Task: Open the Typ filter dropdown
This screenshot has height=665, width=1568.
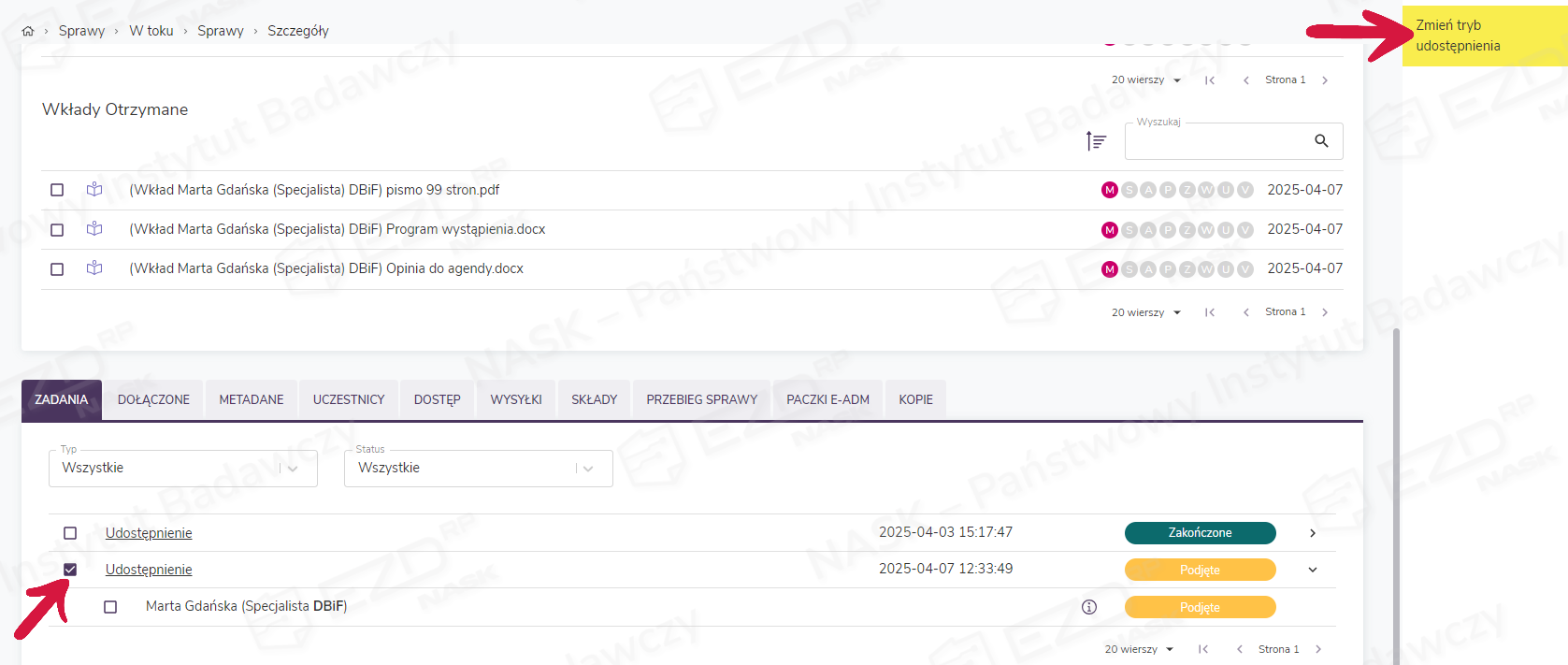Action: click(x=182, y=469)
